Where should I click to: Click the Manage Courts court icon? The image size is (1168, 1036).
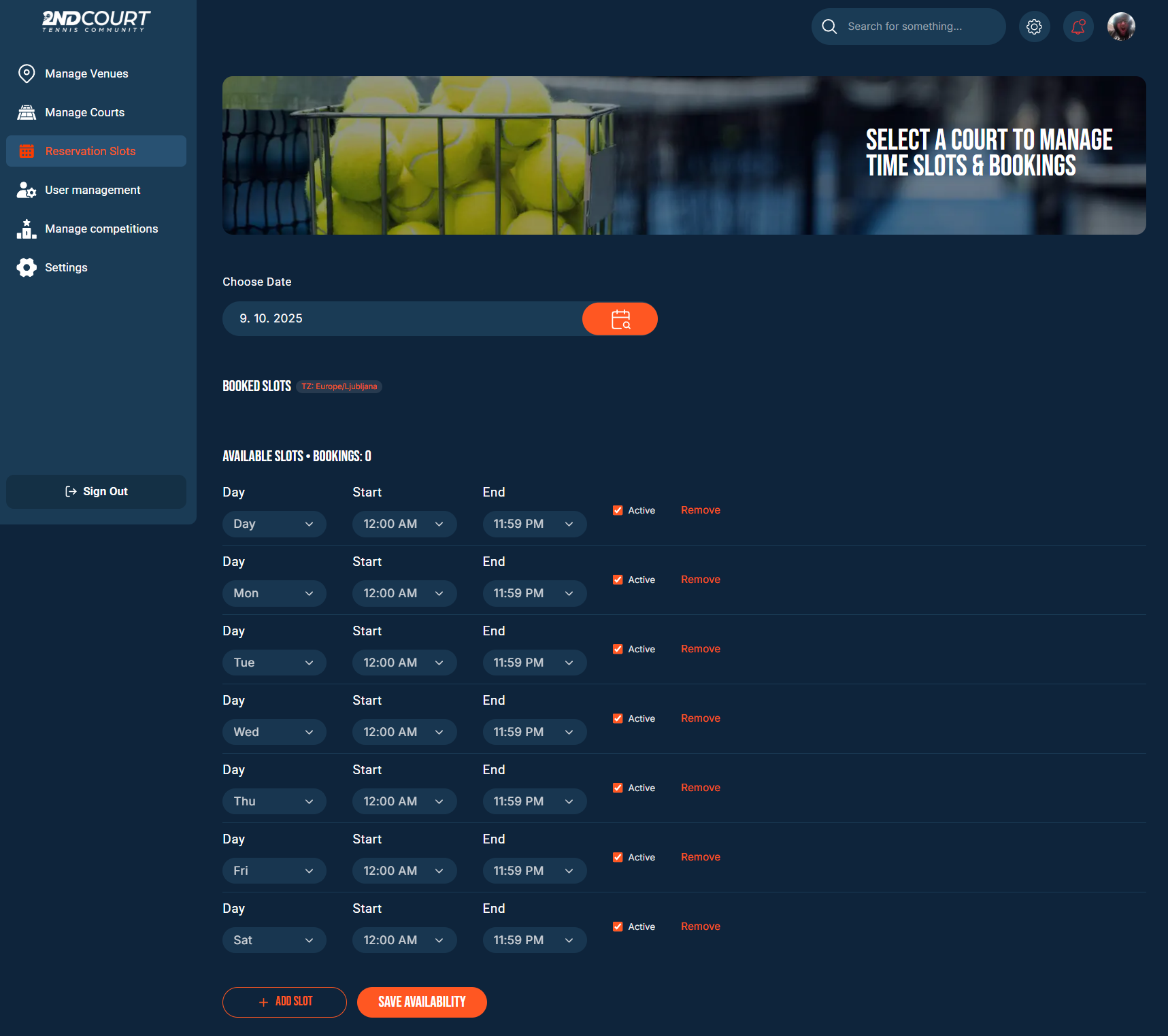pyautogui.click(x=27, y=112)
